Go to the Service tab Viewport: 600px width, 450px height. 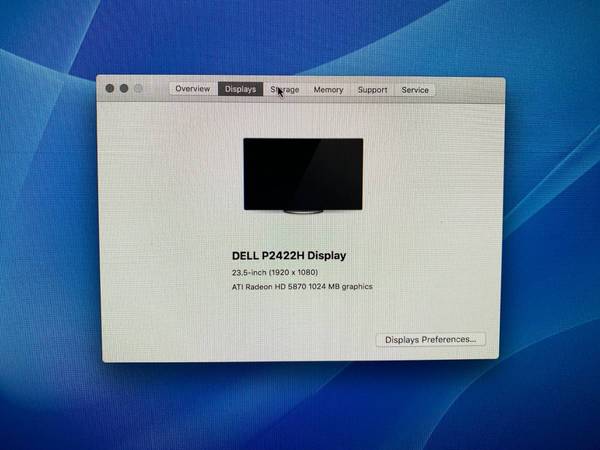pyautogui.click(x=415, y=90)
